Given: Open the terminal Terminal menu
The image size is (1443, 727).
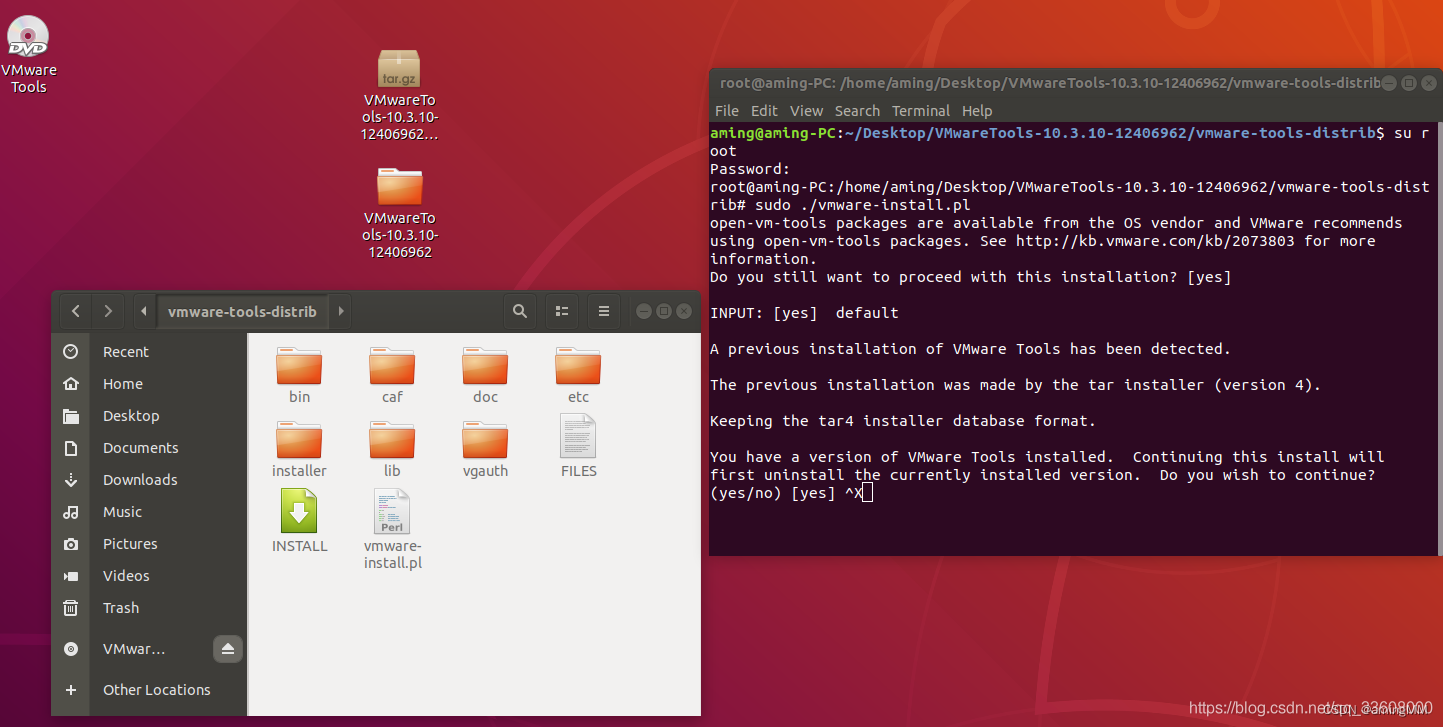Looking at the screenshot, I should (x=921, y=111).
